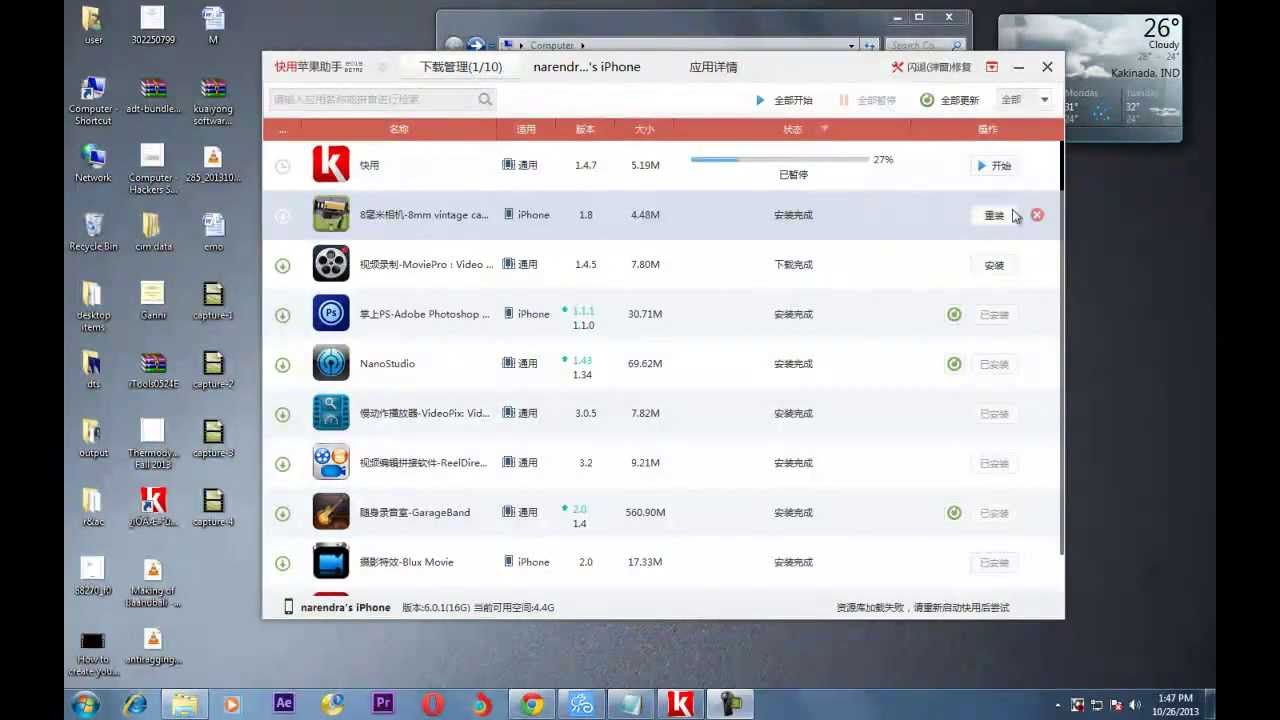Open the Windows Start menu
1280x720 pixels.
click(86, 703)
